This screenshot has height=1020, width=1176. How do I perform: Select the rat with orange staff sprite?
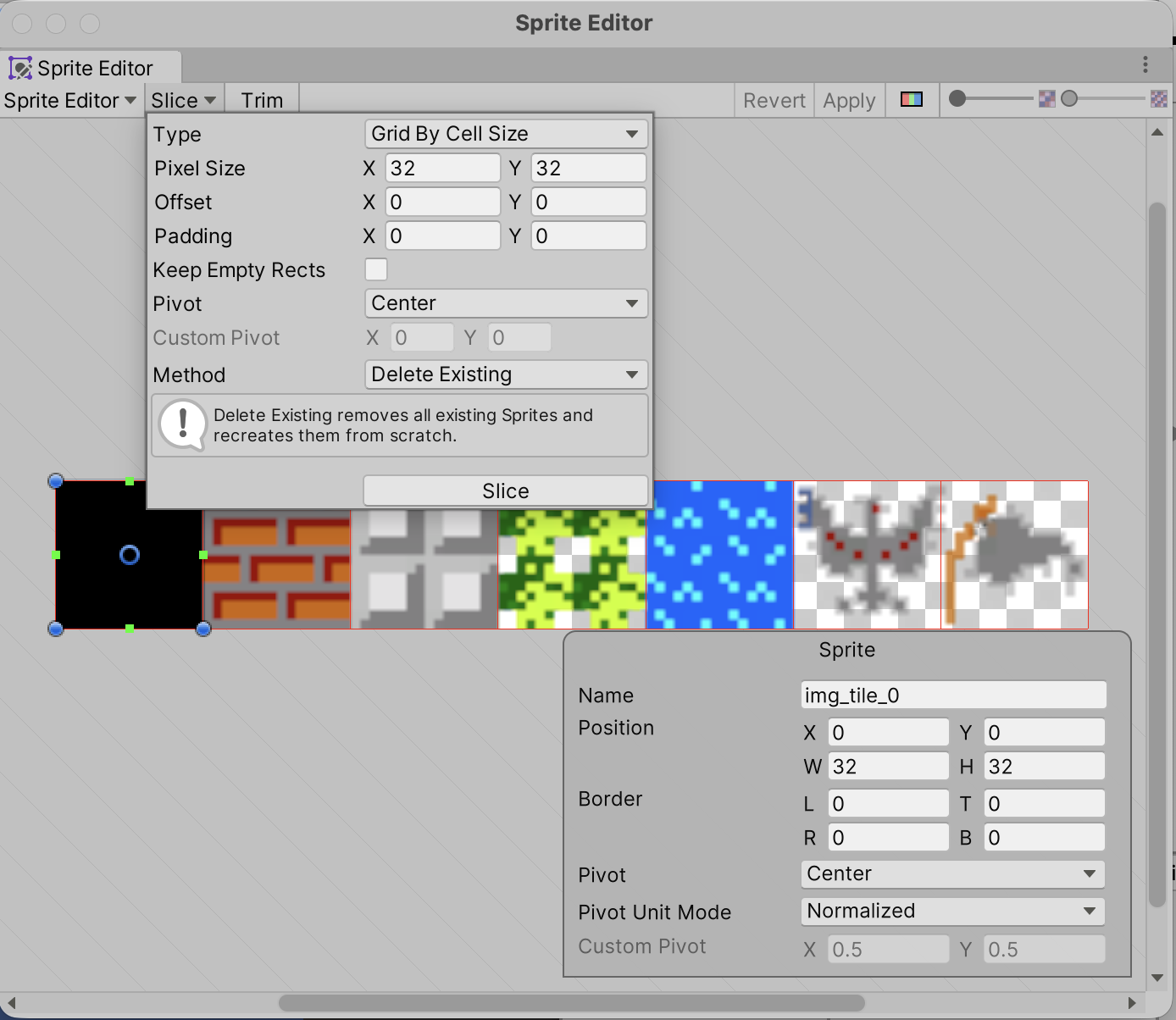[x=1014, y=555]
